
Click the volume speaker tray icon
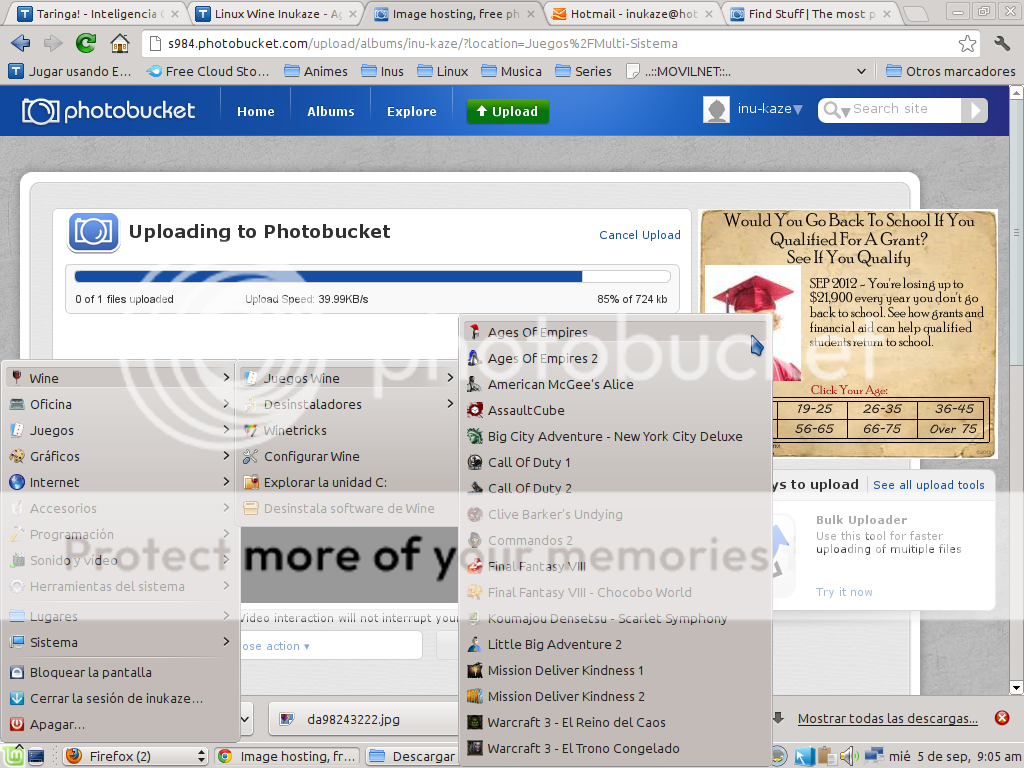(x=848, y=756)
